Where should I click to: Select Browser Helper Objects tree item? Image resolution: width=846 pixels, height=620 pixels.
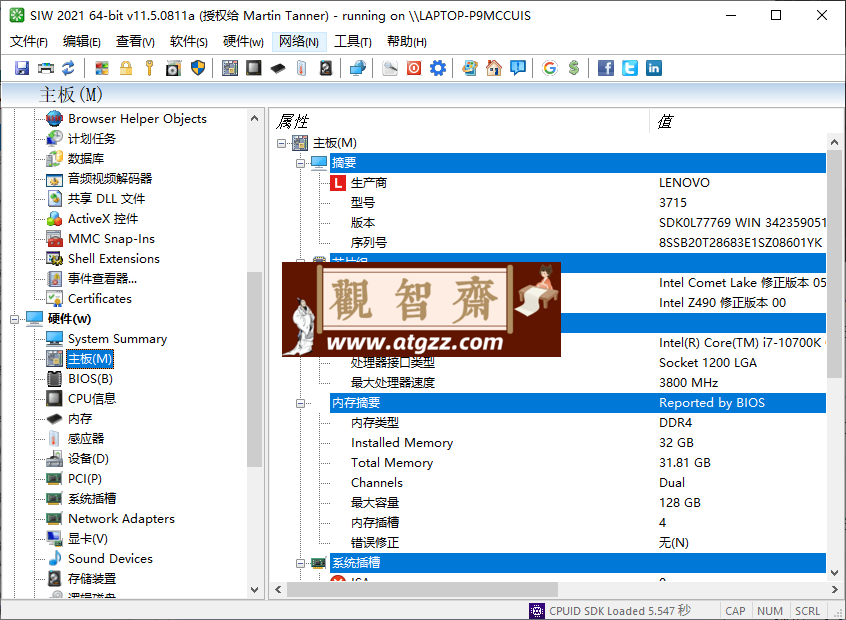click(x=137, y=119)
